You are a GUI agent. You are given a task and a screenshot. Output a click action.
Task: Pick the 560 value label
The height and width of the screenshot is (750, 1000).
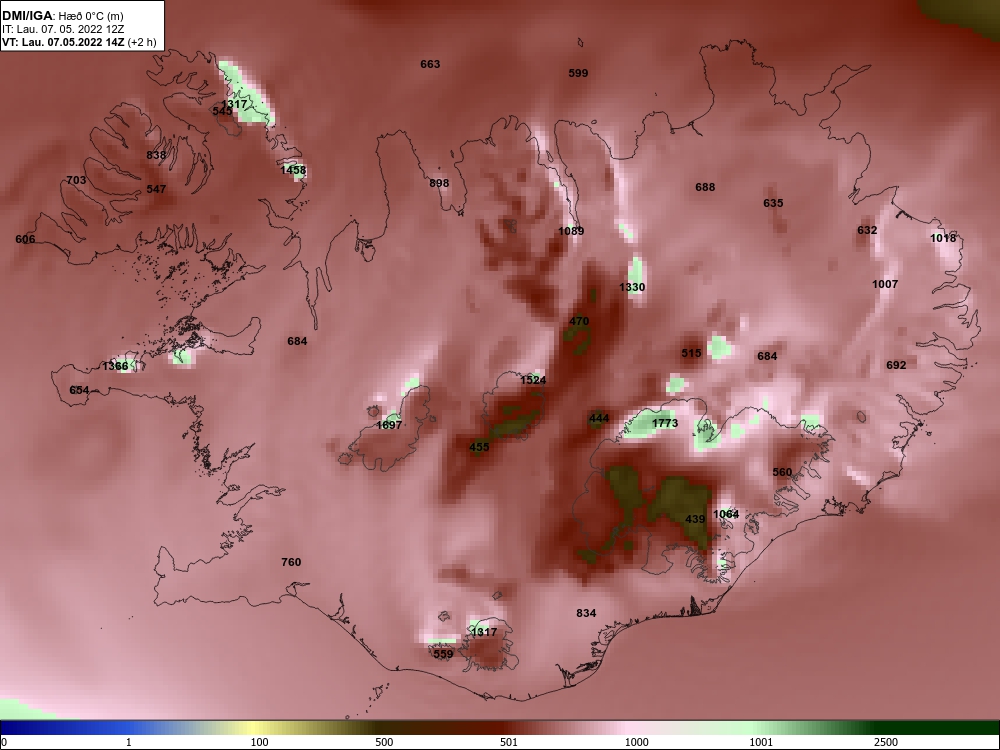pos(782,472)
